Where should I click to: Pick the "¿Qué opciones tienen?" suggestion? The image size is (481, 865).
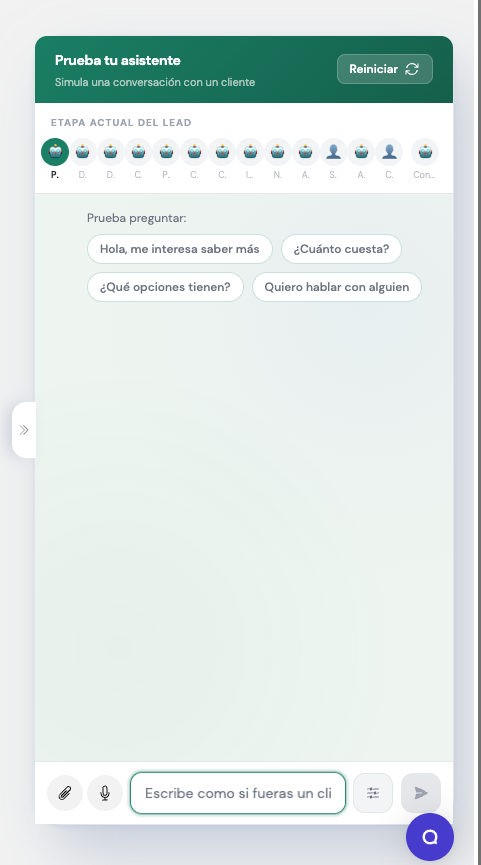pos(165,287)
